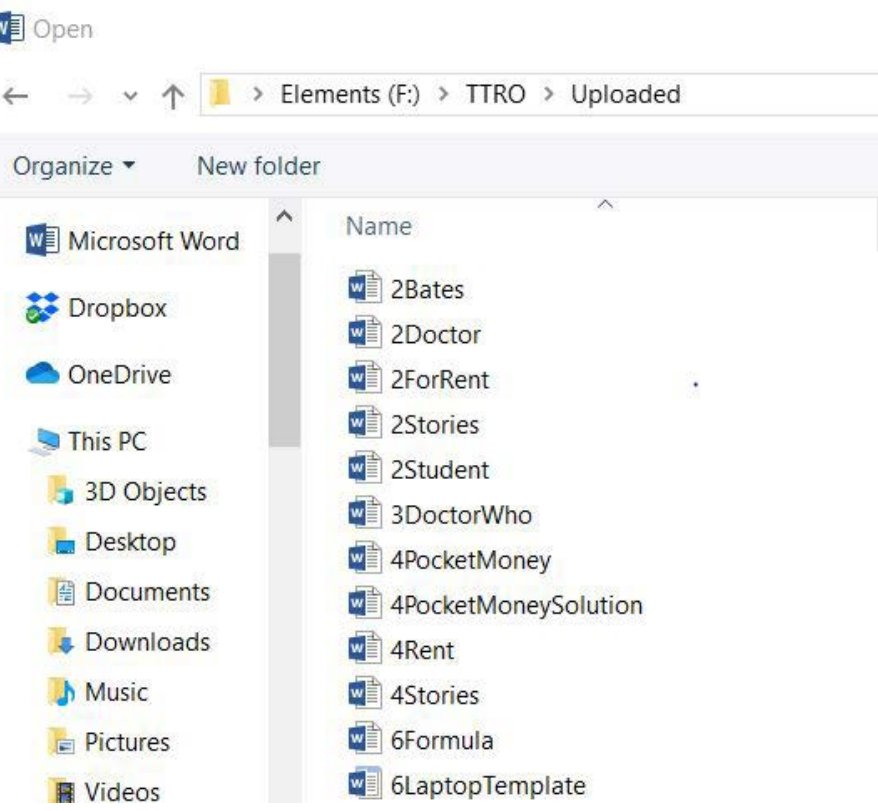Click the Desktop folder icon

[61, 541]
